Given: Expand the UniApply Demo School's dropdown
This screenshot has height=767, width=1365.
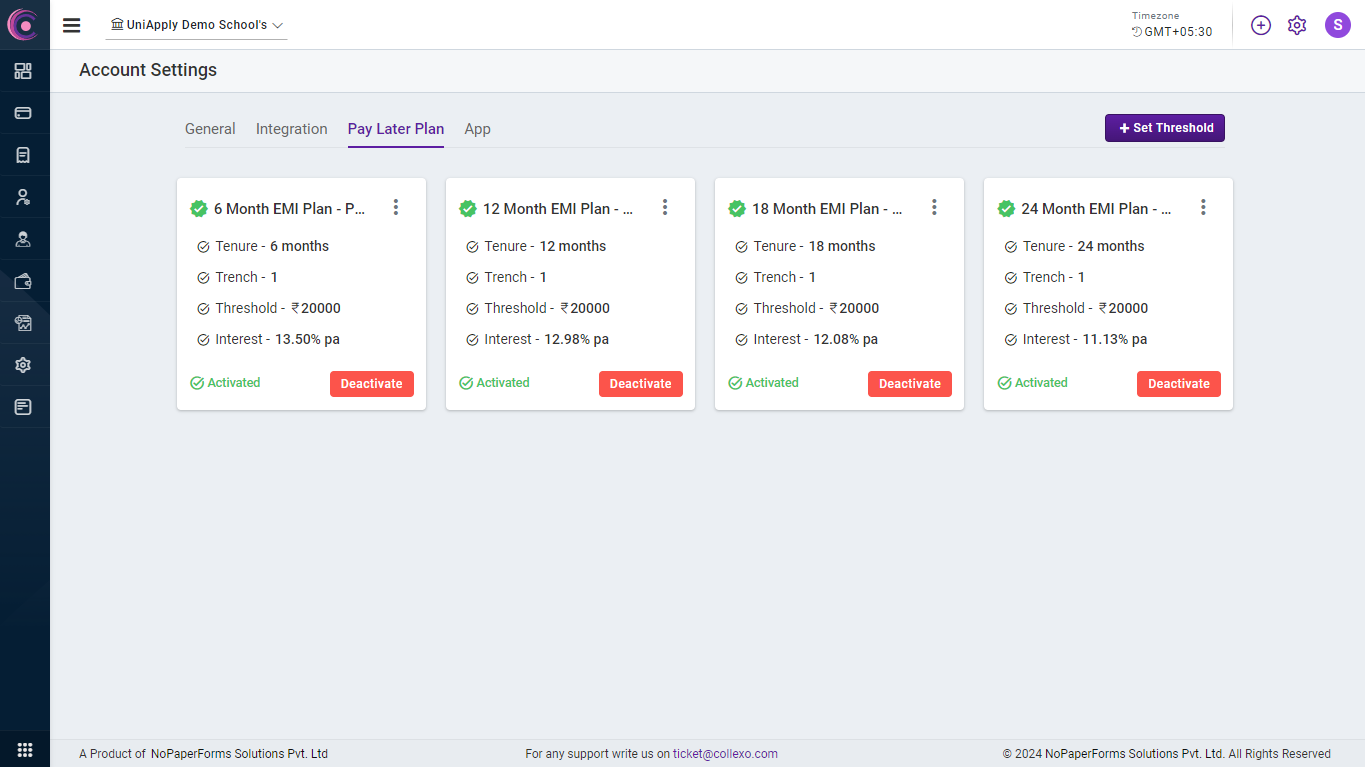Looking at the screenshot, I should [x=197, y=25].
